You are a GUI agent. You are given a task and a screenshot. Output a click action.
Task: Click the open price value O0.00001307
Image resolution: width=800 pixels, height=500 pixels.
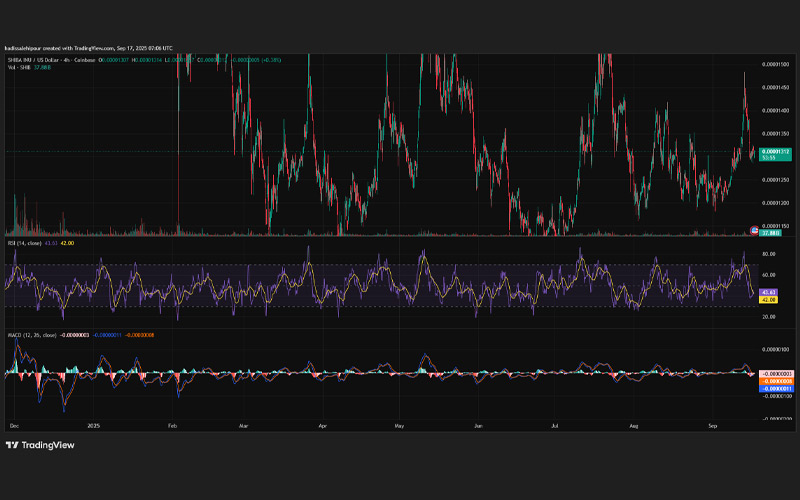(x=114, y=60)
